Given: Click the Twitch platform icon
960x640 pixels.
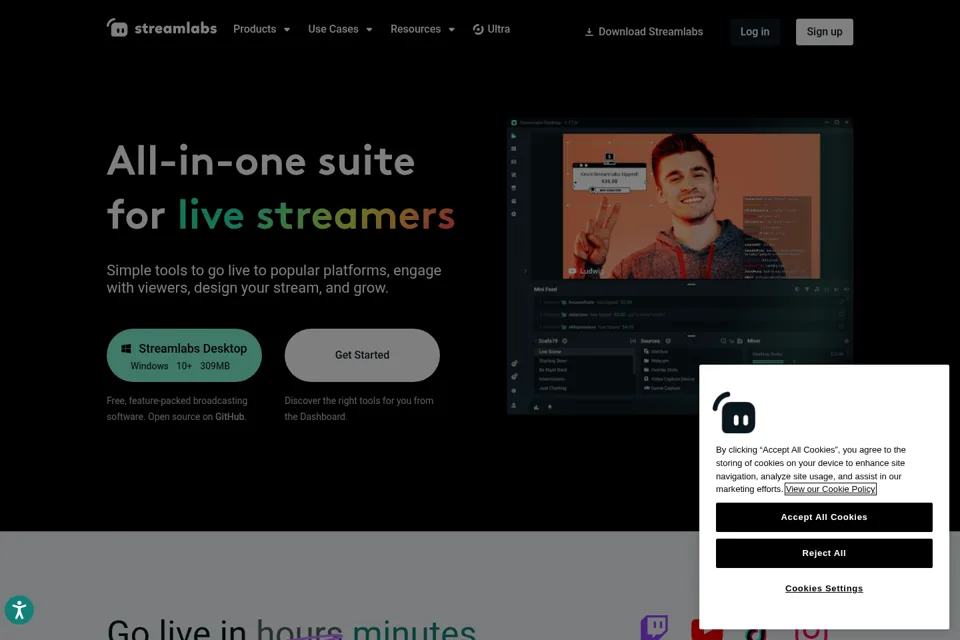Looking at the screenshot, I should [x=654, y=628].
